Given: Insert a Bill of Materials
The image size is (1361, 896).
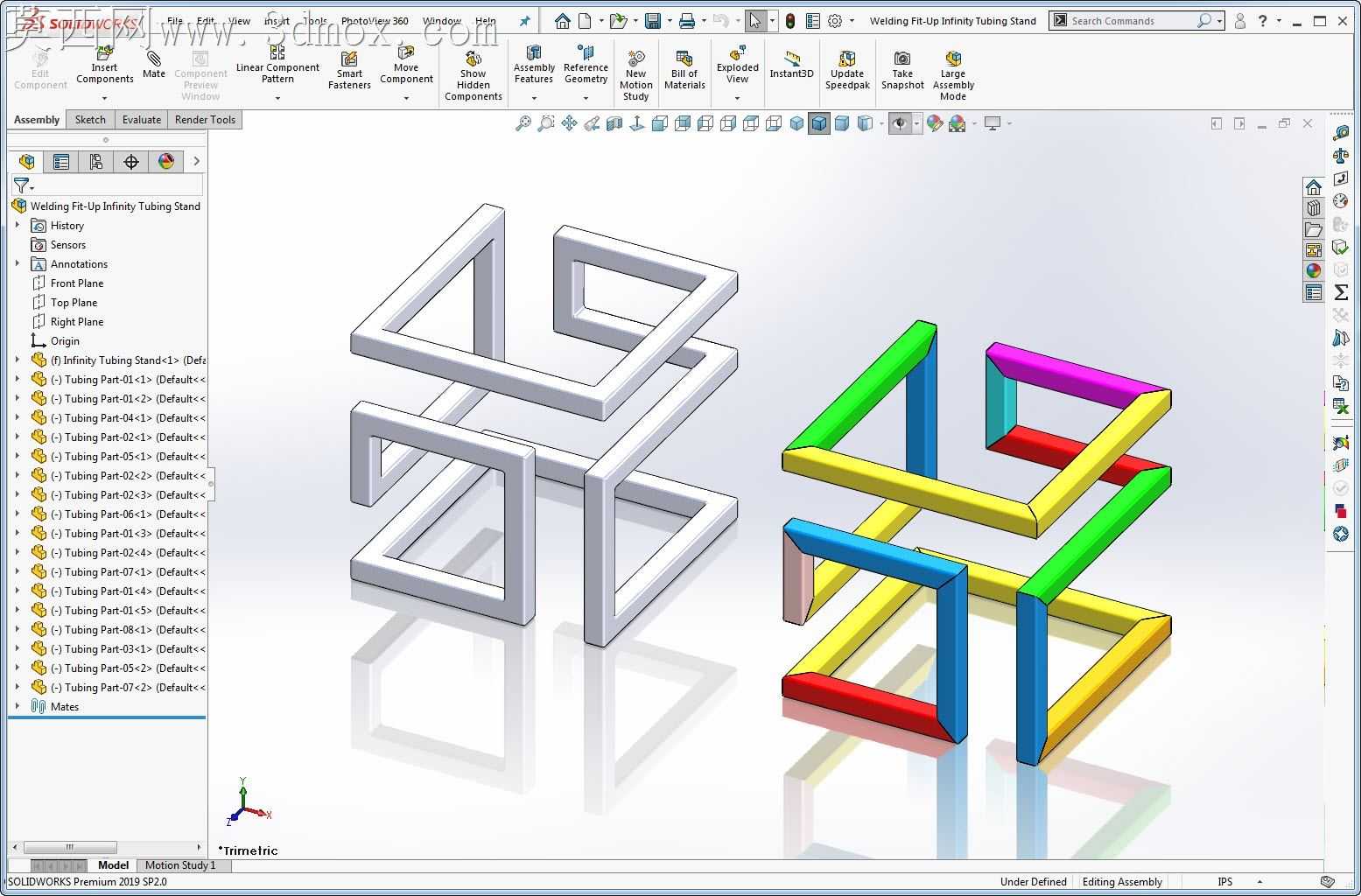Looking at the screenshot, I should click(x=684, y=70).
